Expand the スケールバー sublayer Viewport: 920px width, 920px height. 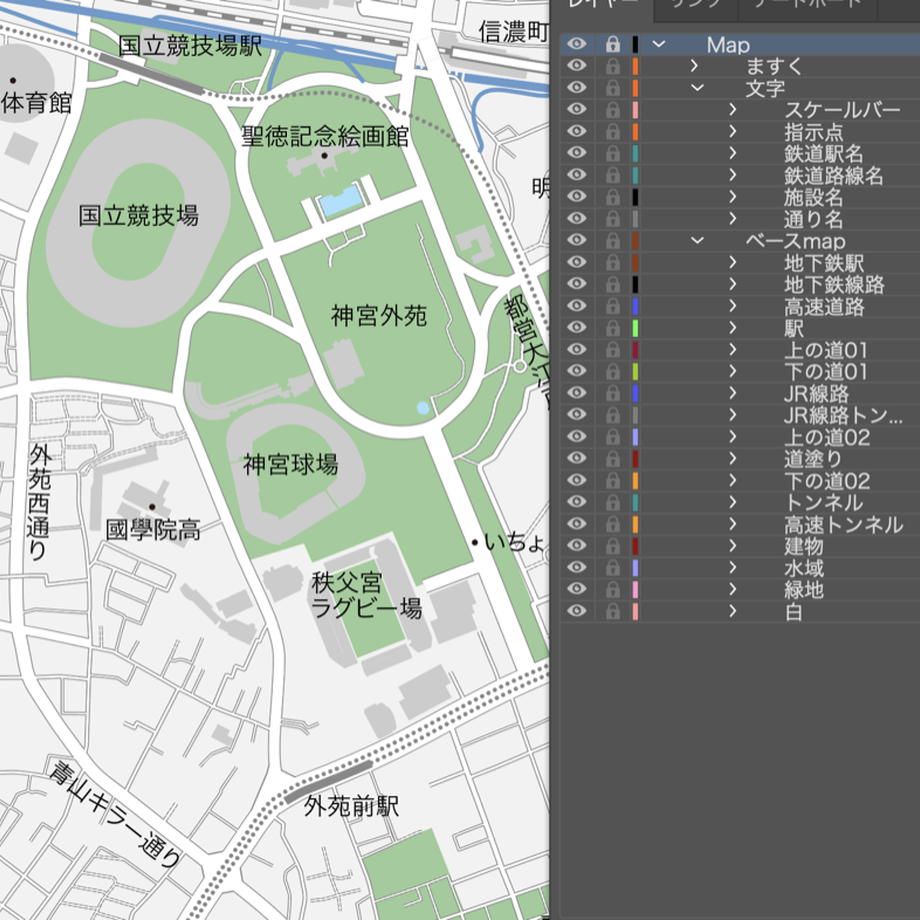click(x=733, y=110)
